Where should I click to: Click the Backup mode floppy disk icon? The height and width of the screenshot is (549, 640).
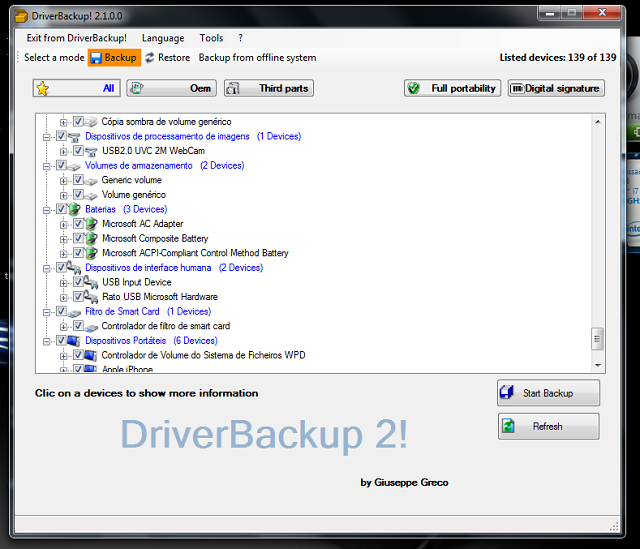96,58
